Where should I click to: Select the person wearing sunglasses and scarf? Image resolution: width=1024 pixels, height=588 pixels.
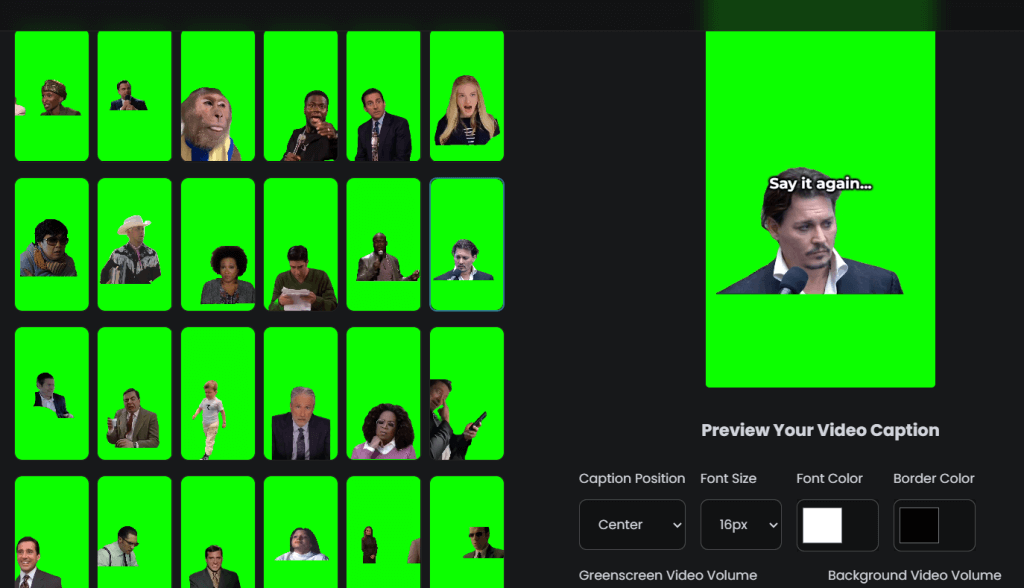[x=52, y=244]
